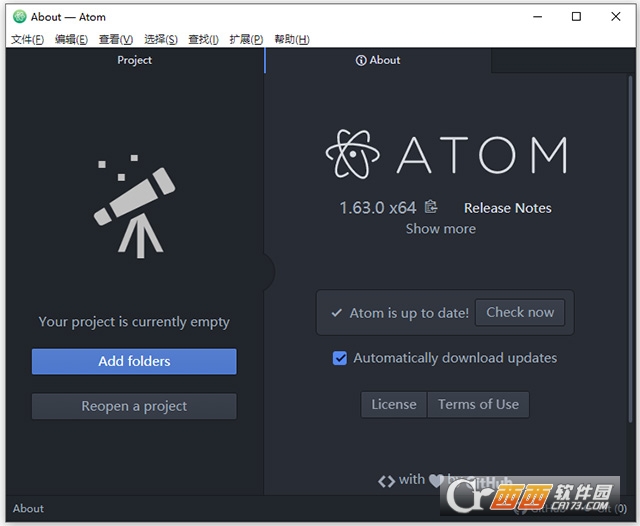Click 'Your project is currently empty' text
The height and width of the screenshot is (526, 640).
pos(134,322)
